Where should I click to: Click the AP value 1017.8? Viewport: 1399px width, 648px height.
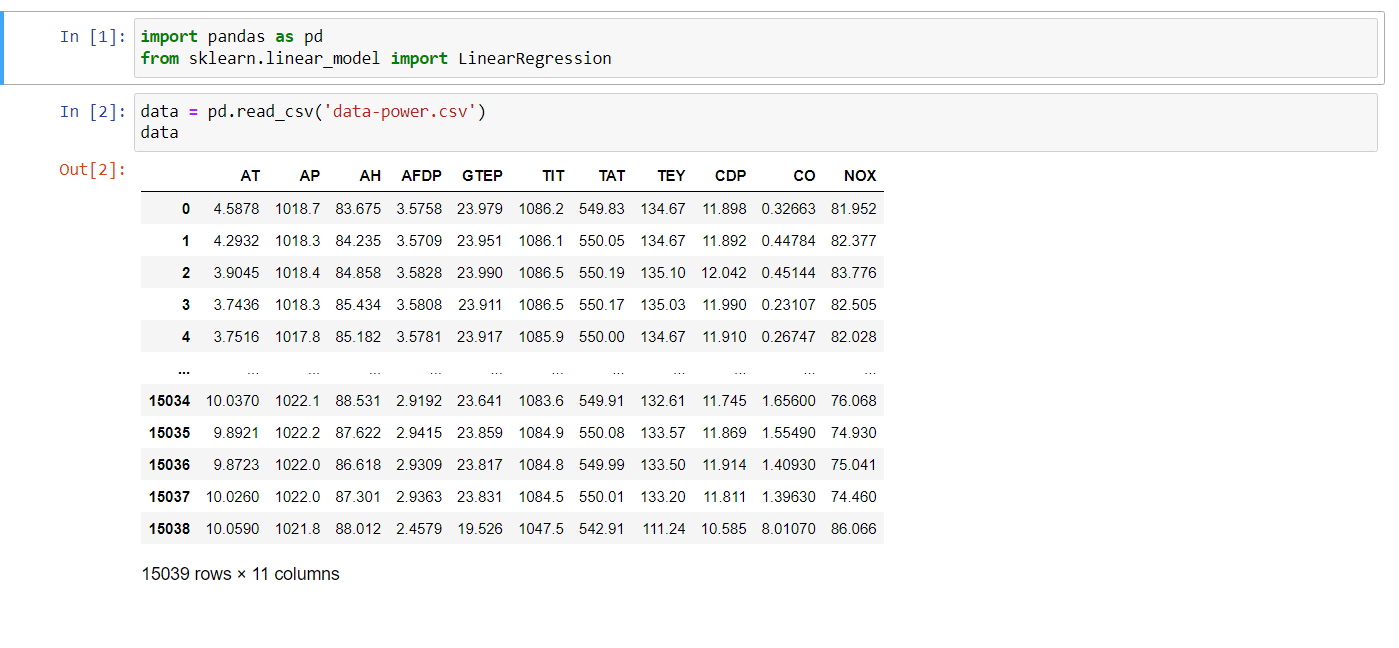(x=298, y=337)
